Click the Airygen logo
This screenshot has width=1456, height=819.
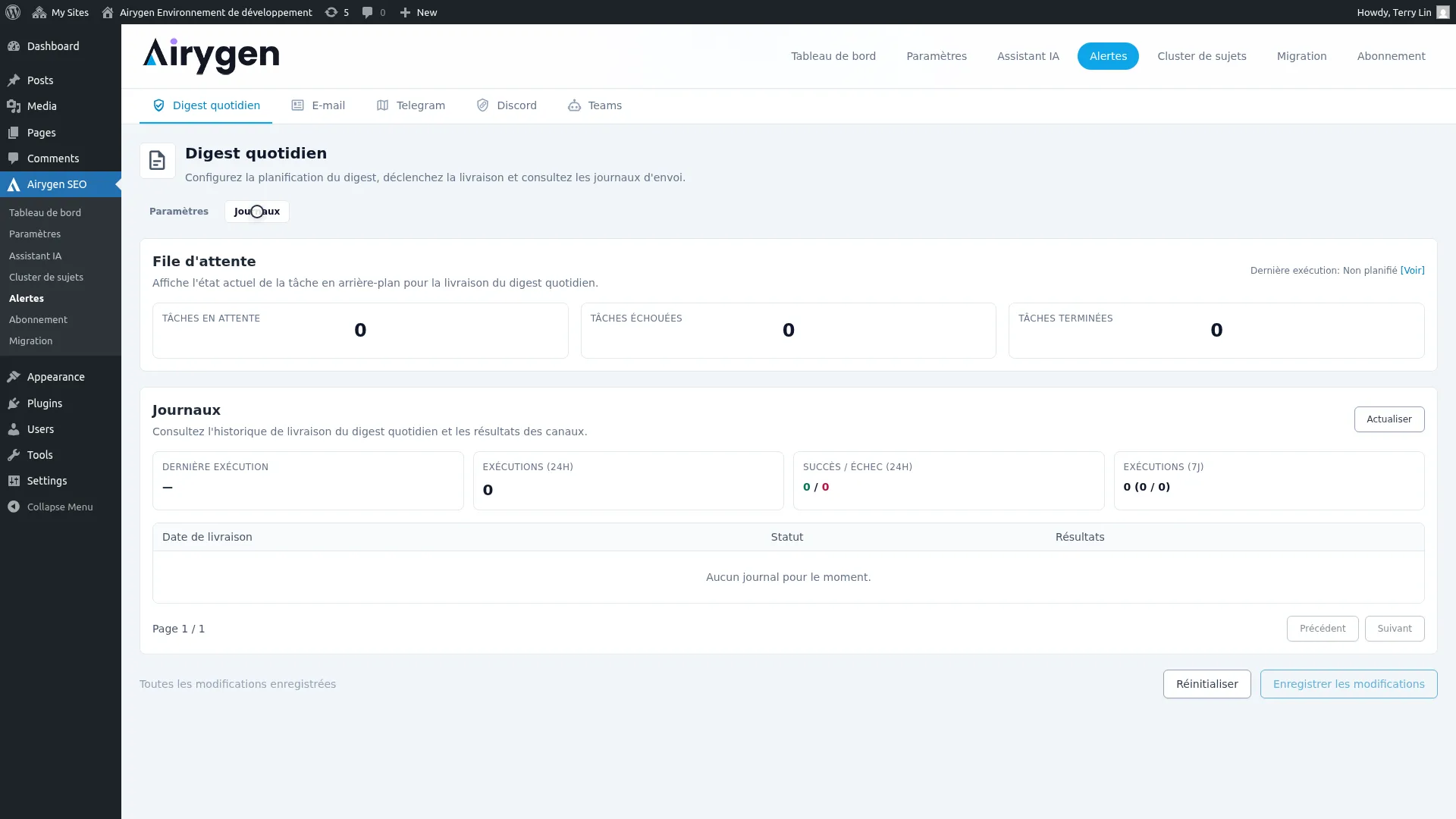tap(211, 56)
